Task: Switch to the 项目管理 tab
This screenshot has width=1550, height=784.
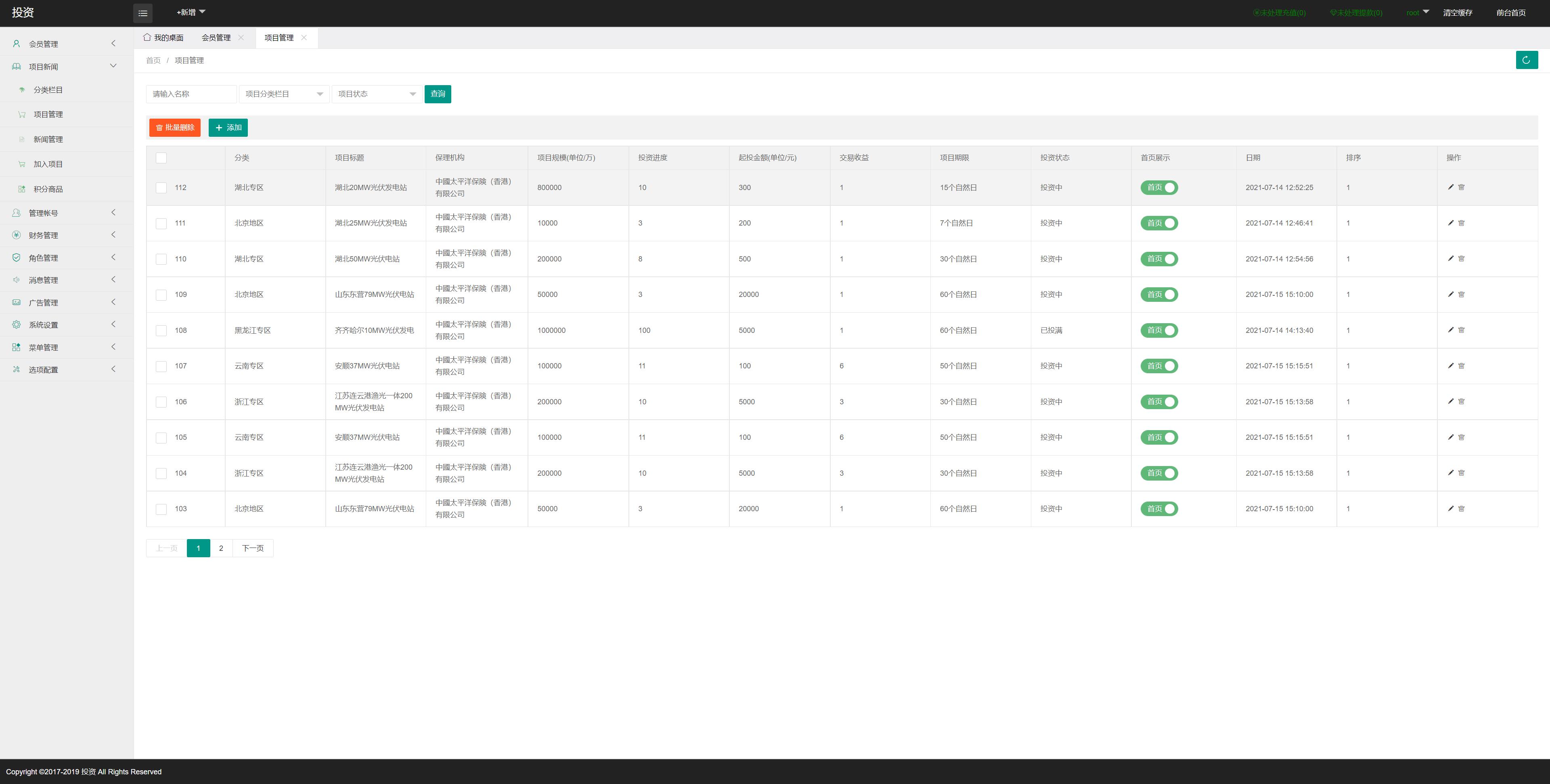Action: 279,37
